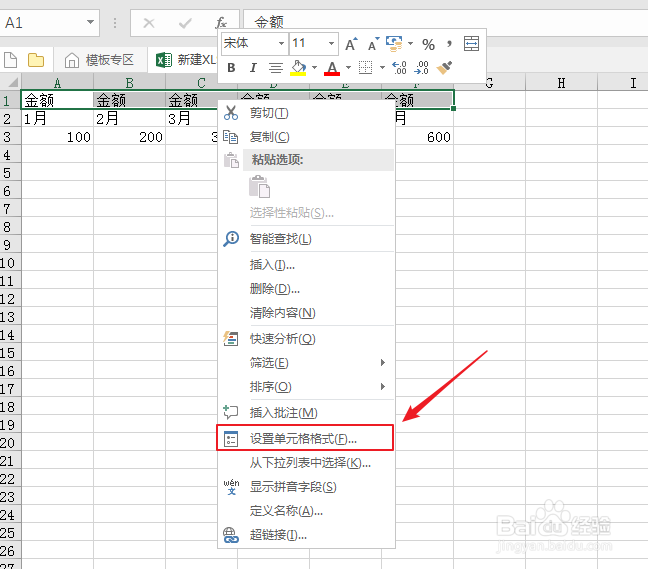Viewport: 648px width, 569px height.
Task: Click the fx insert function button
Action: [221, 22]
